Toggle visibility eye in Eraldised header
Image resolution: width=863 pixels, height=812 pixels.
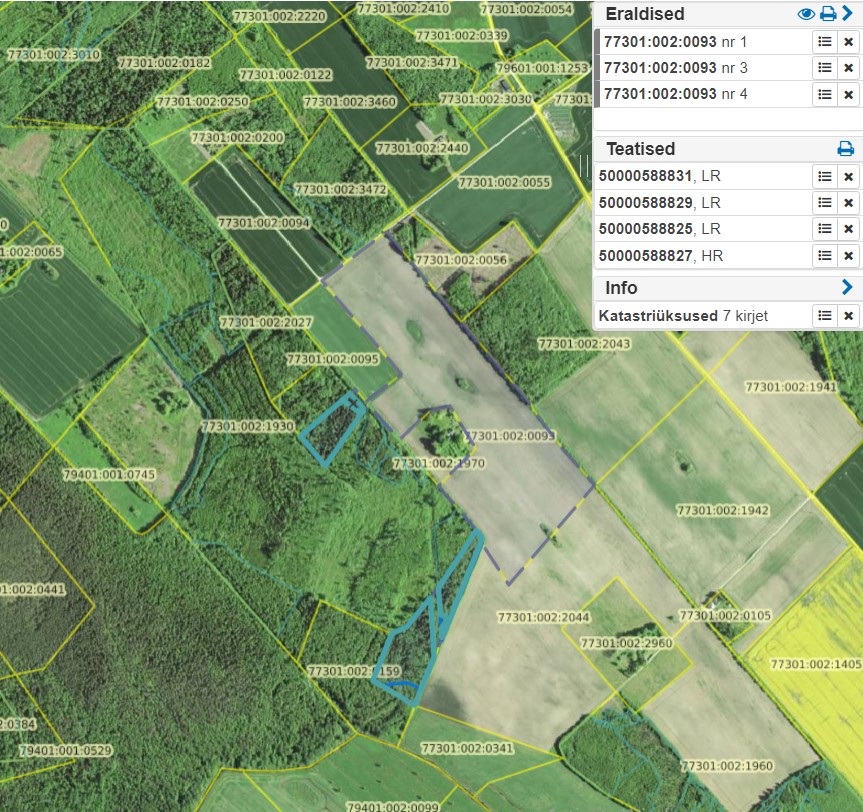[806, 14]
